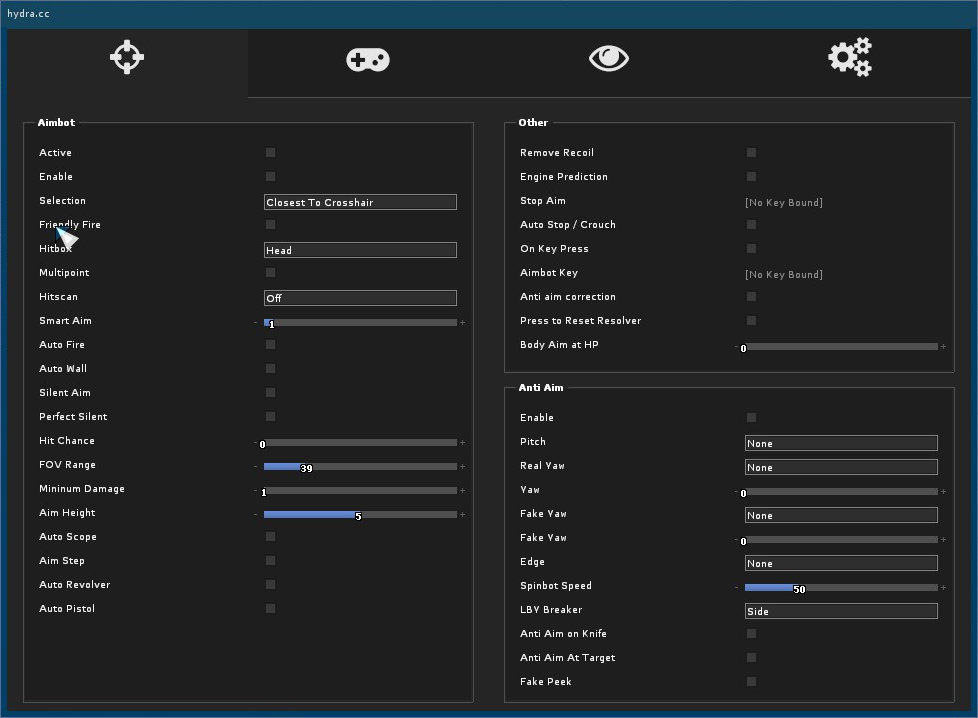Open the gears settings tab
This screenshot has height=718, width=978.
pos(850,58)
